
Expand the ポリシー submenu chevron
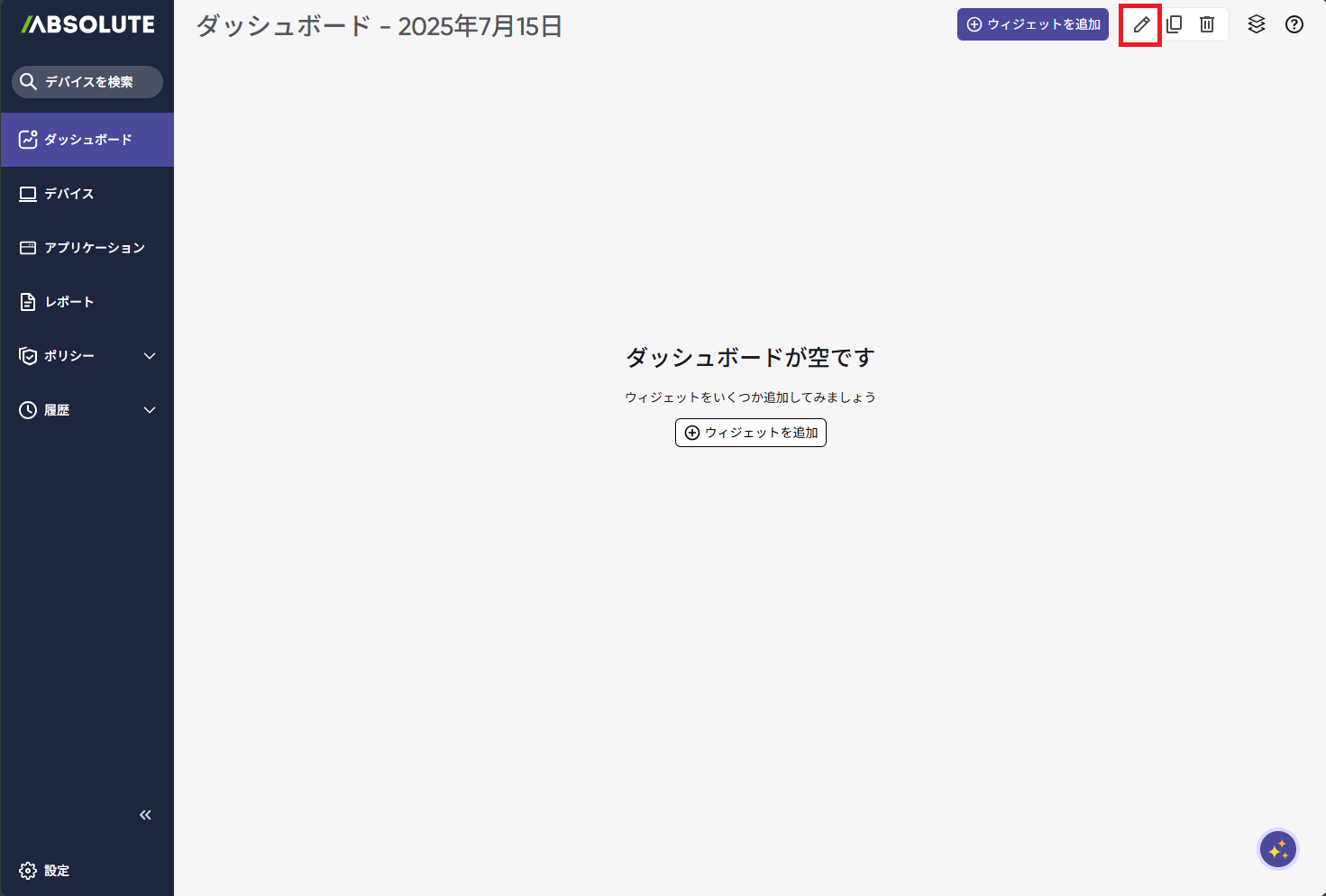[x=150, y=356]
